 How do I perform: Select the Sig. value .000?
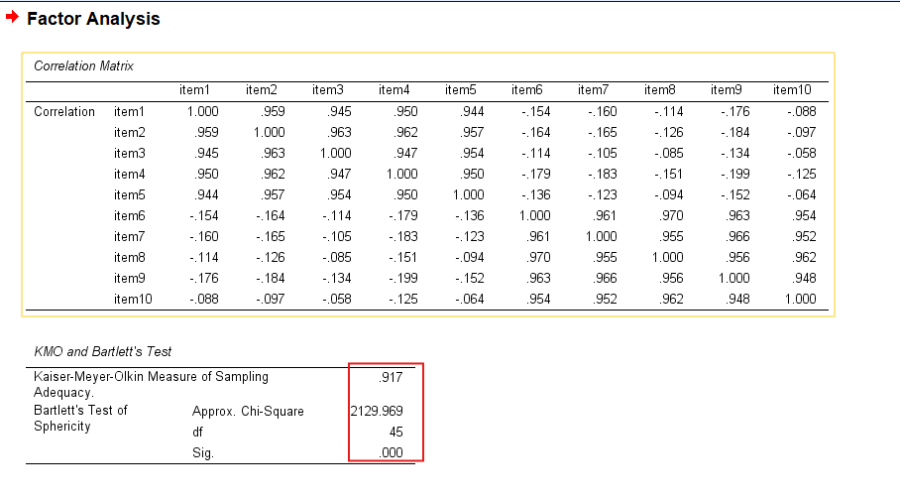(x=391, y=453)
